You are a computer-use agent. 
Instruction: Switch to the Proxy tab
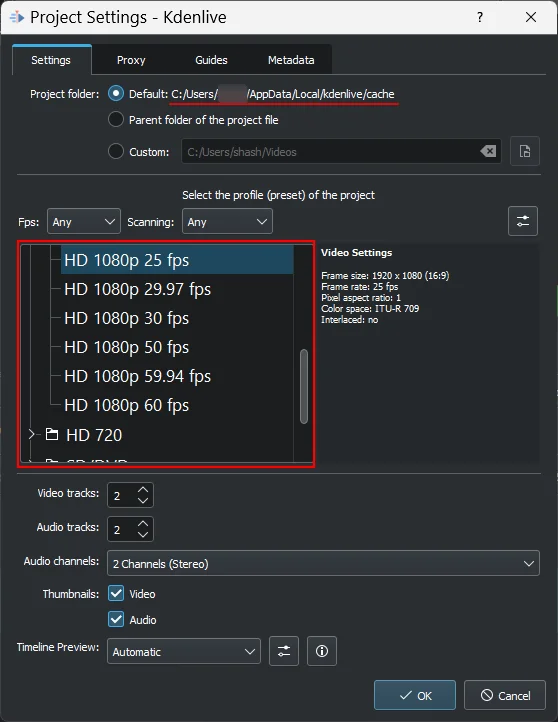click(131, 60)
